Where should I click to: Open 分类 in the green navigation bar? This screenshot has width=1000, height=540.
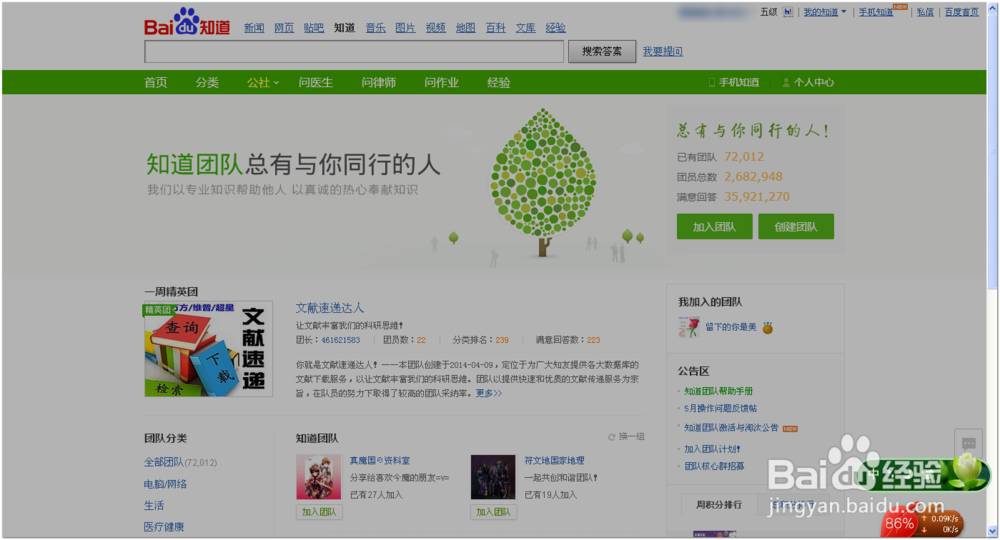point(207,82)
